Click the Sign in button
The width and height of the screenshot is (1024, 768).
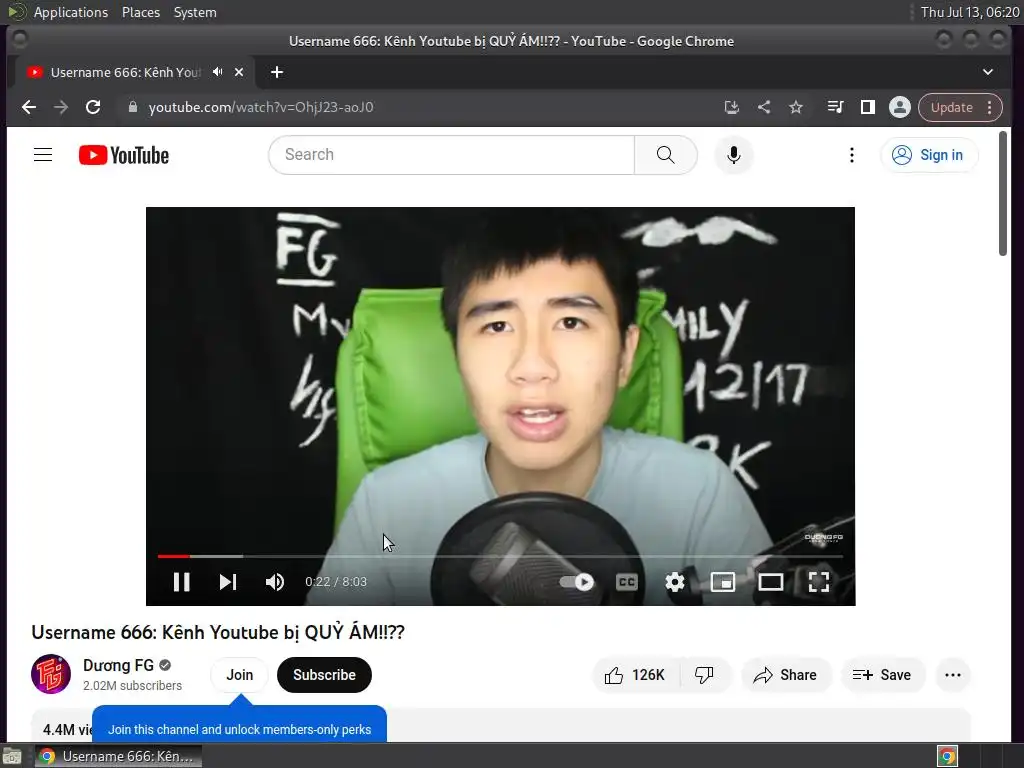pyautogui.click(x=929, y=155)
